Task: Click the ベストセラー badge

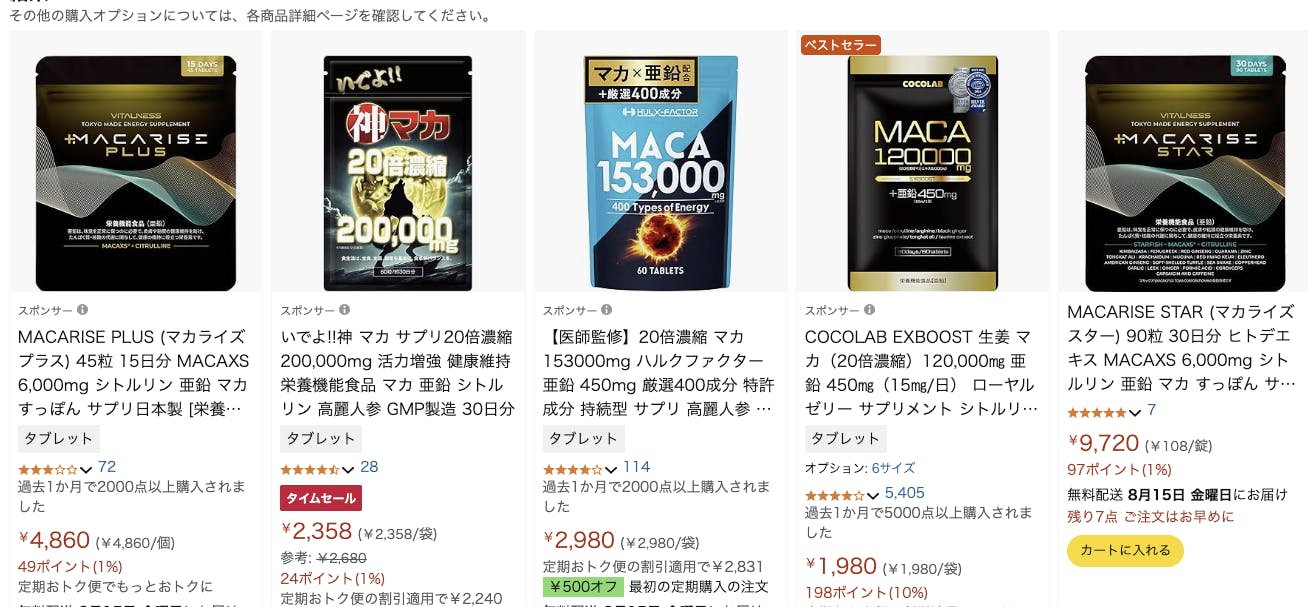Action: (841, 45)
